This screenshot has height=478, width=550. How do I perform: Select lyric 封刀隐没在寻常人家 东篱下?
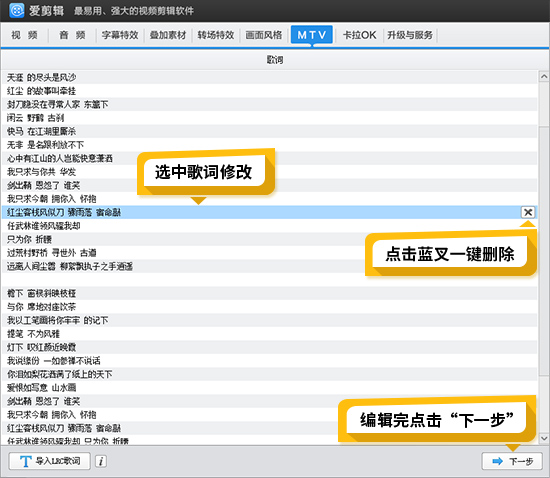tap(269, 104)
